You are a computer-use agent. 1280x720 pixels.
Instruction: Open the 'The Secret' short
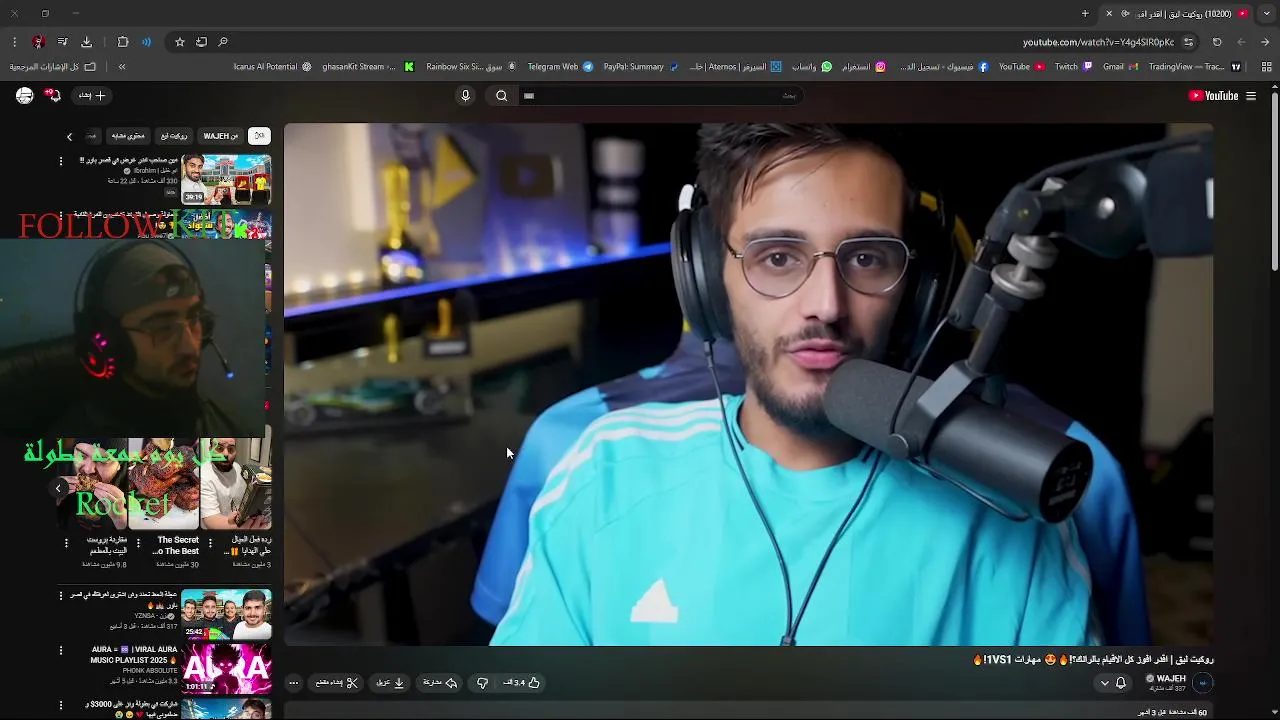pos(164,484)
